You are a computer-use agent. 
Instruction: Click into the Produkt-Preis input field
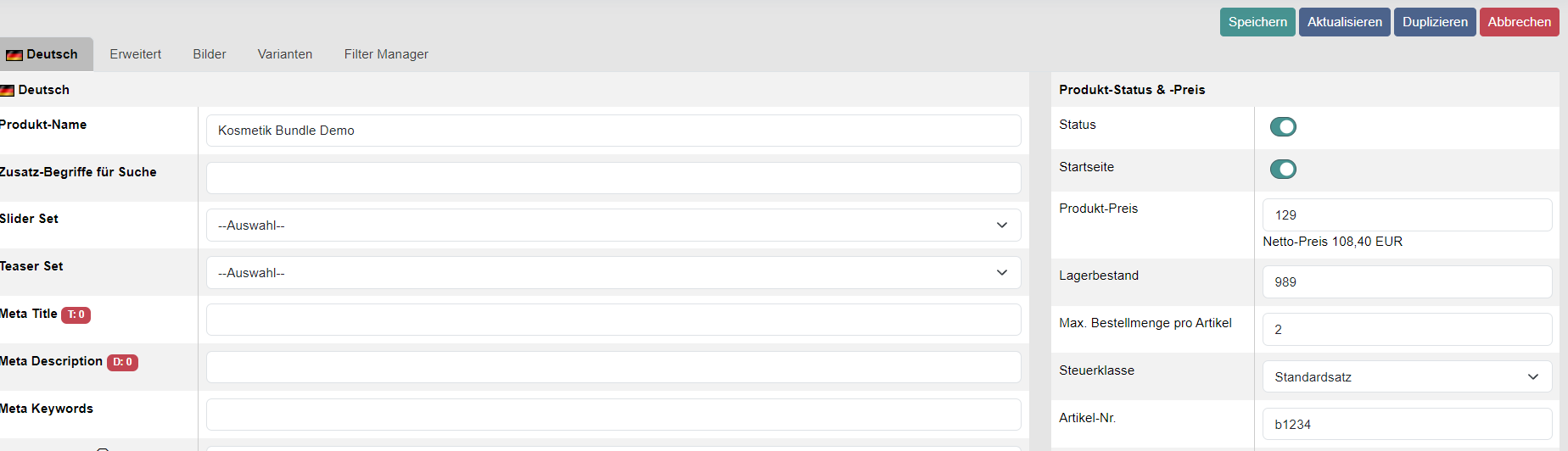pos(1406,215)
